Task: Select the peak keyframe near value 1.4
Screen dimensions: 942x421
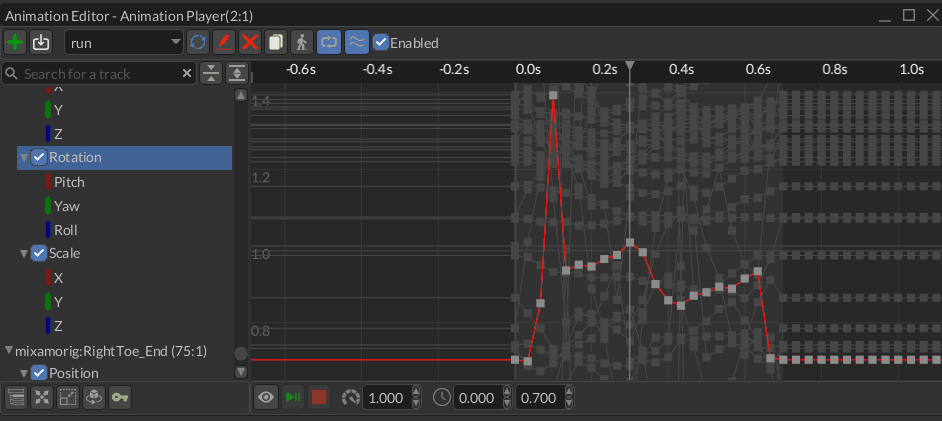Action: point(553,95)
